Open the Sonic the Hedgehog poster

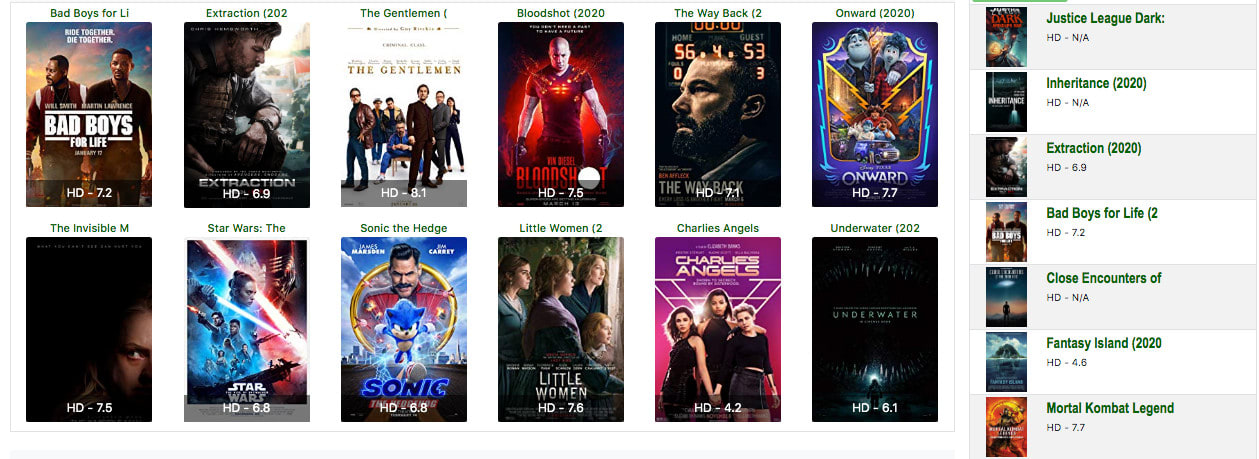click(x=404, y=329)
